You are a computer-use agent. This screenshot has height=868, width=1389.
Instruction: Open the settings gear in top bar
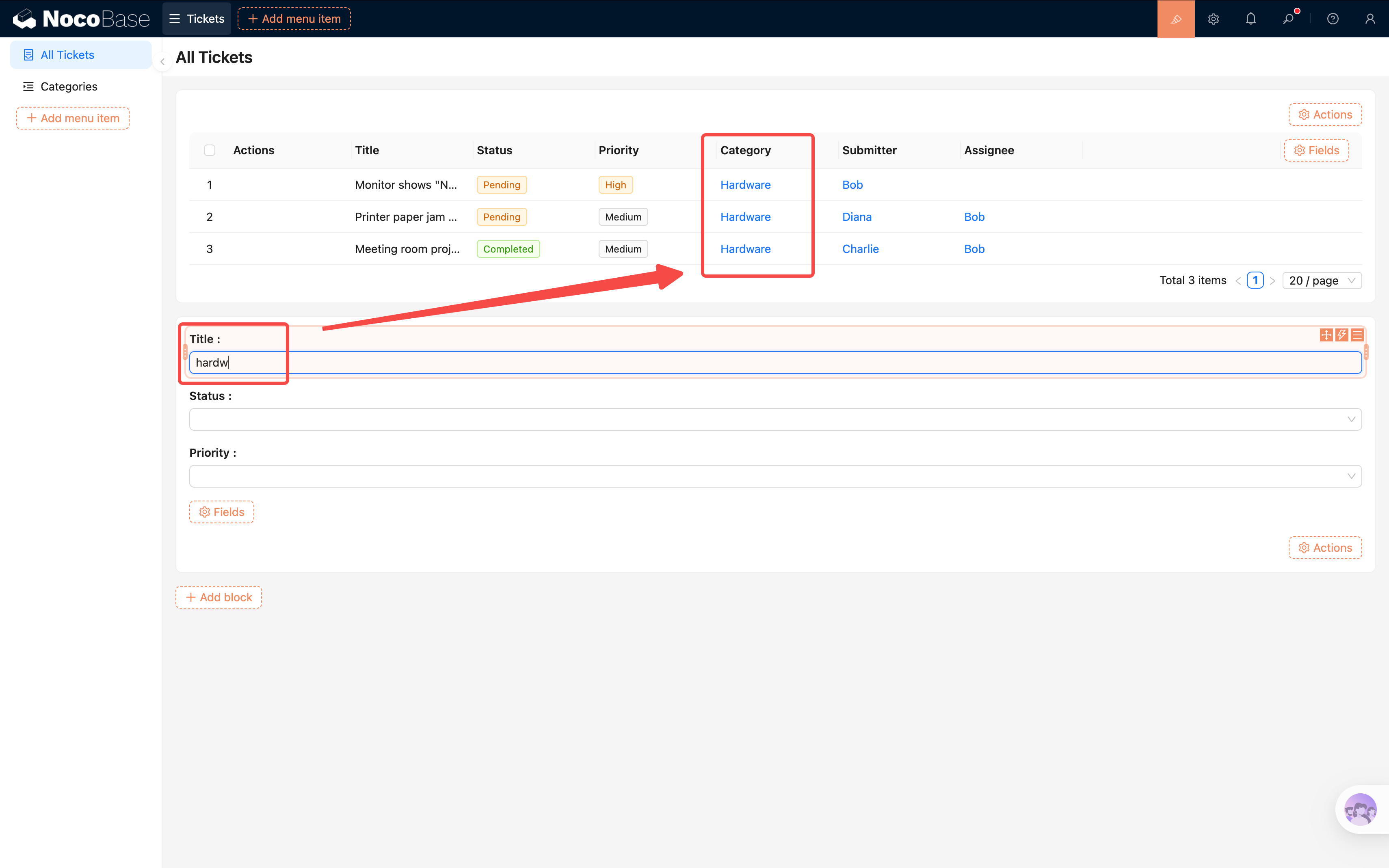1213,19
